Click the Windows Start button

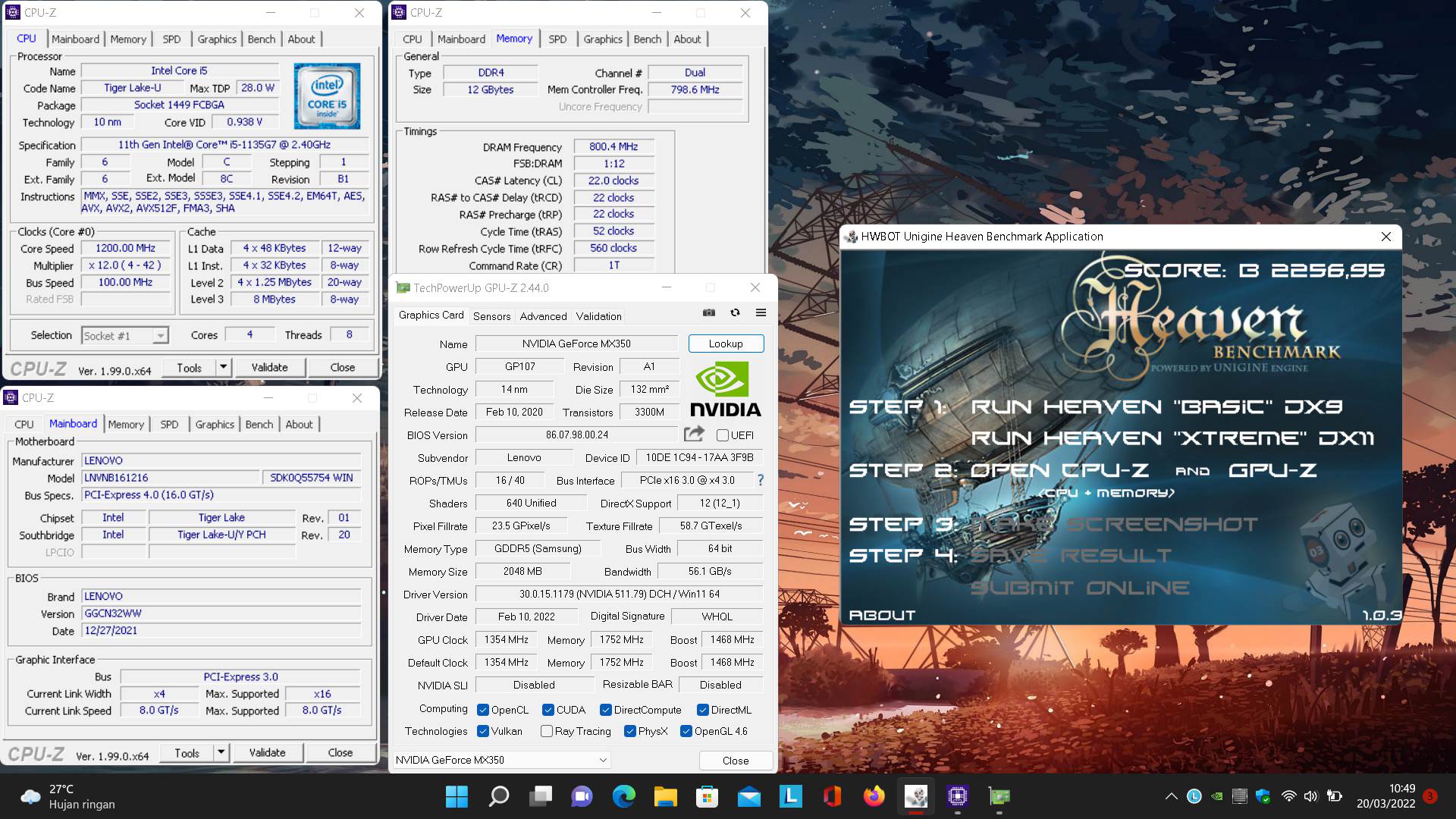[x=457, y=796]
